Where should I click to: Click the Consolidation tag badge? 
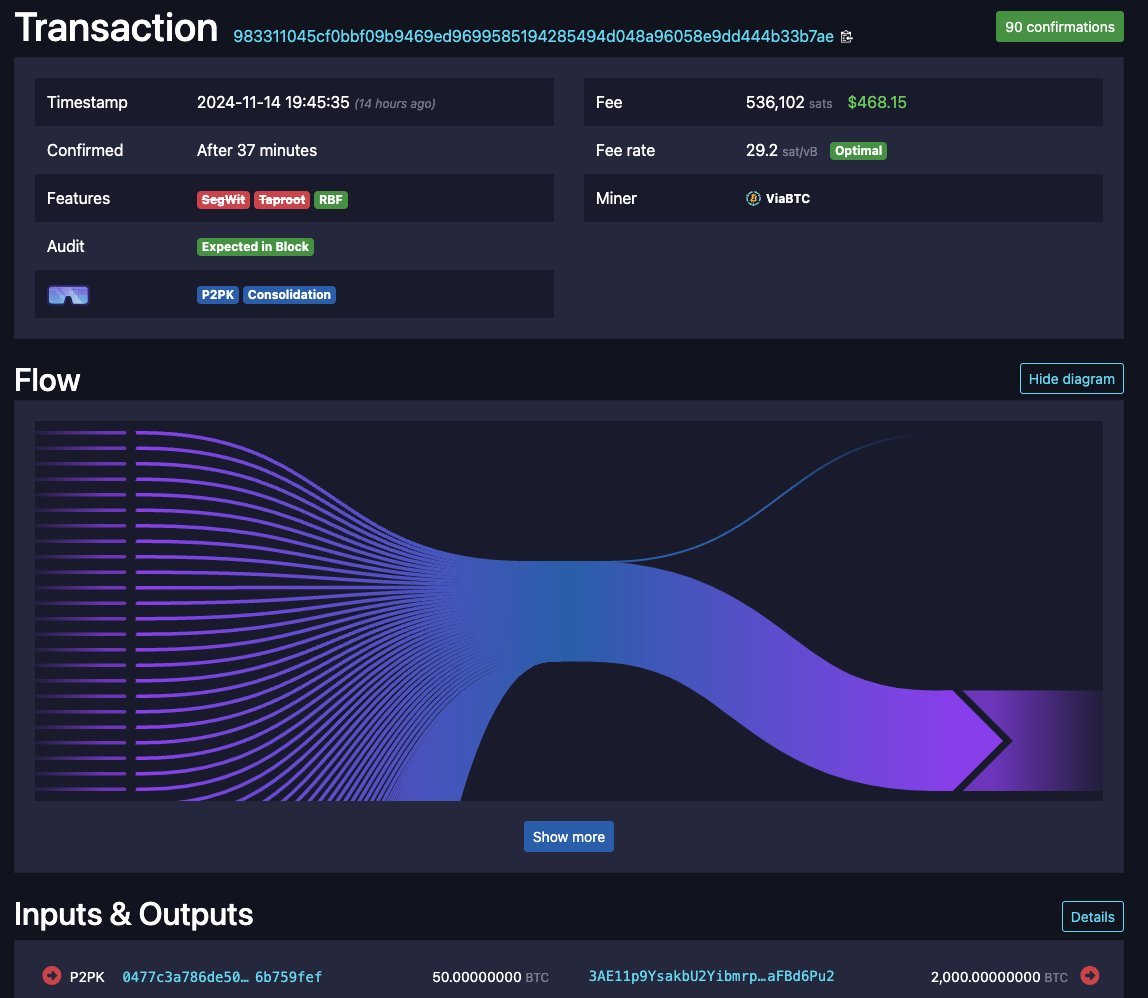(x=289, y=294)
